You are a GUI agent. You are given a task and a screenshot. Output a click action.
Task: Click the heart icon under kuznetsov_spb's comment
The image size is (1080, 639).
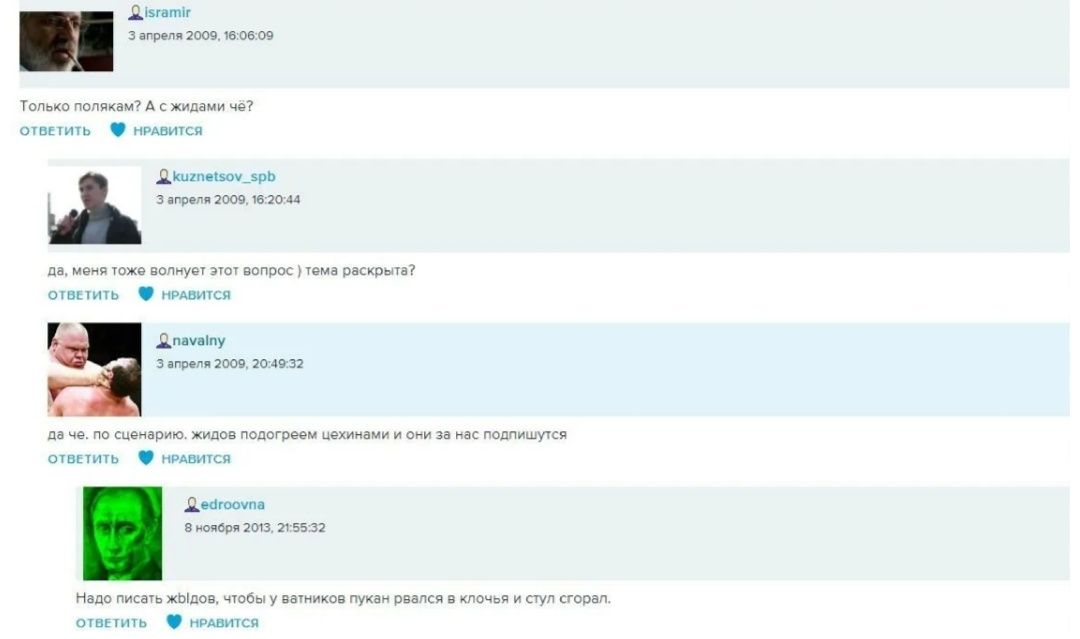coord(146,293)
